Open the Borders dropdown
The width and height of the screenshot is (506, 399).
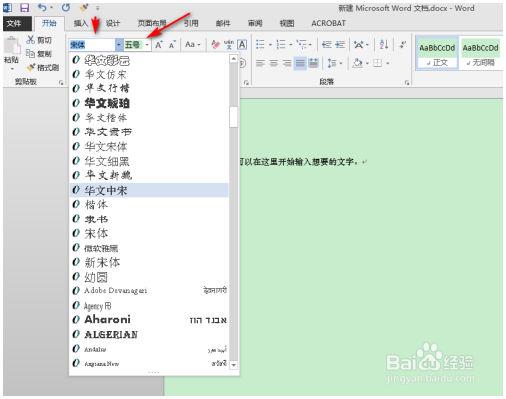click(x=388, y=63)
